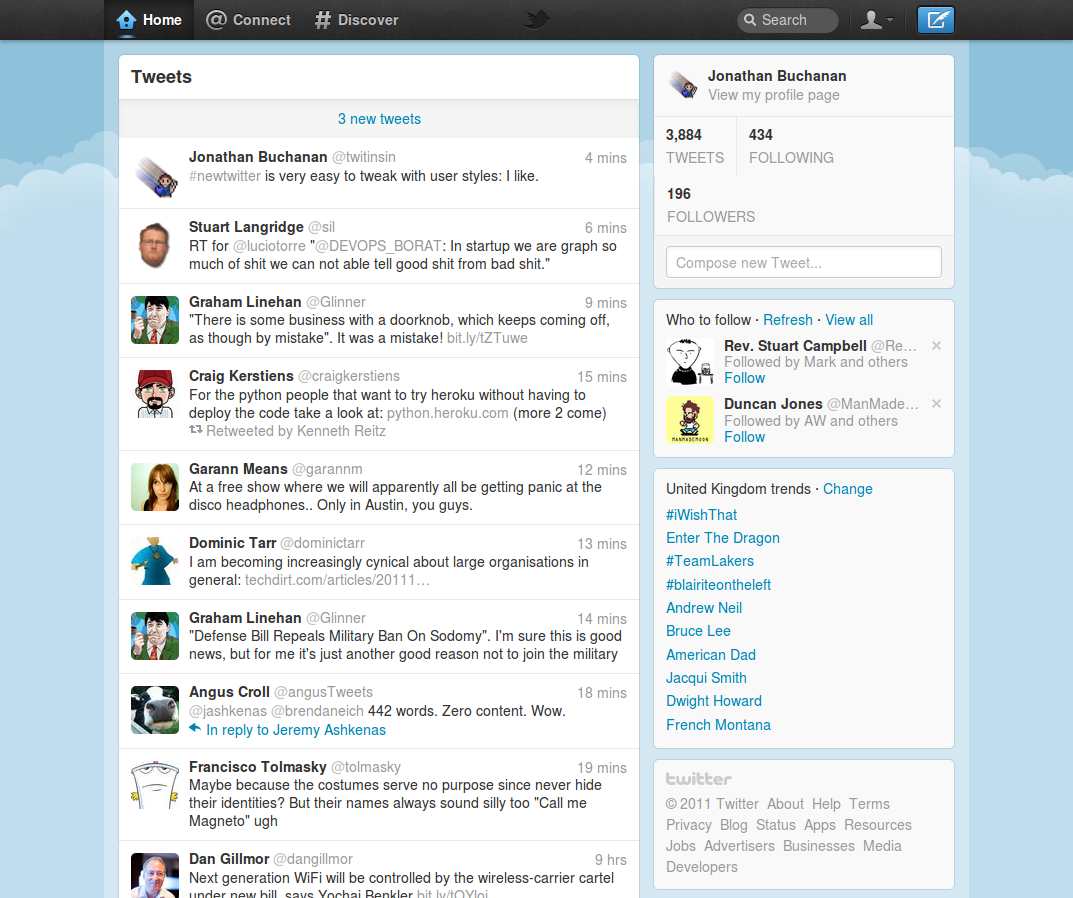Click the search magnifier icon

pyautogui.click(x=750, y=20)
